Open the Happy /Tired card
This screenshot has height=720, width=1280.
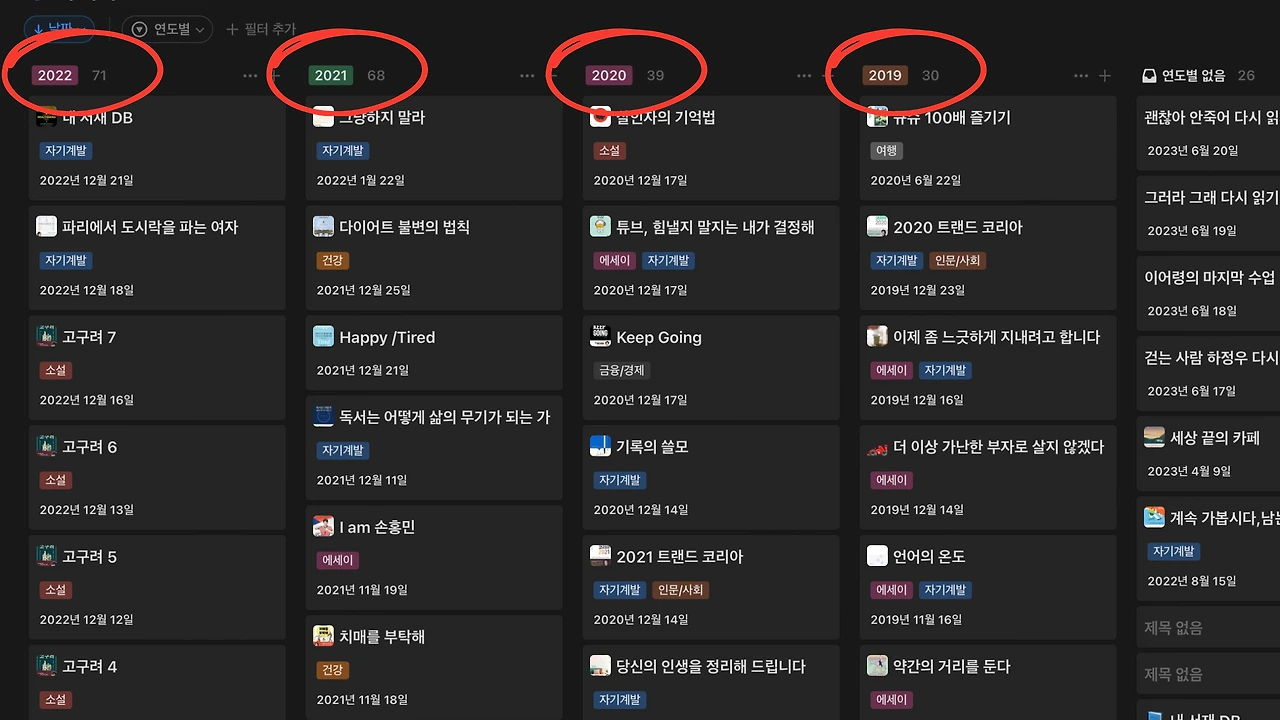coord(434,353)
